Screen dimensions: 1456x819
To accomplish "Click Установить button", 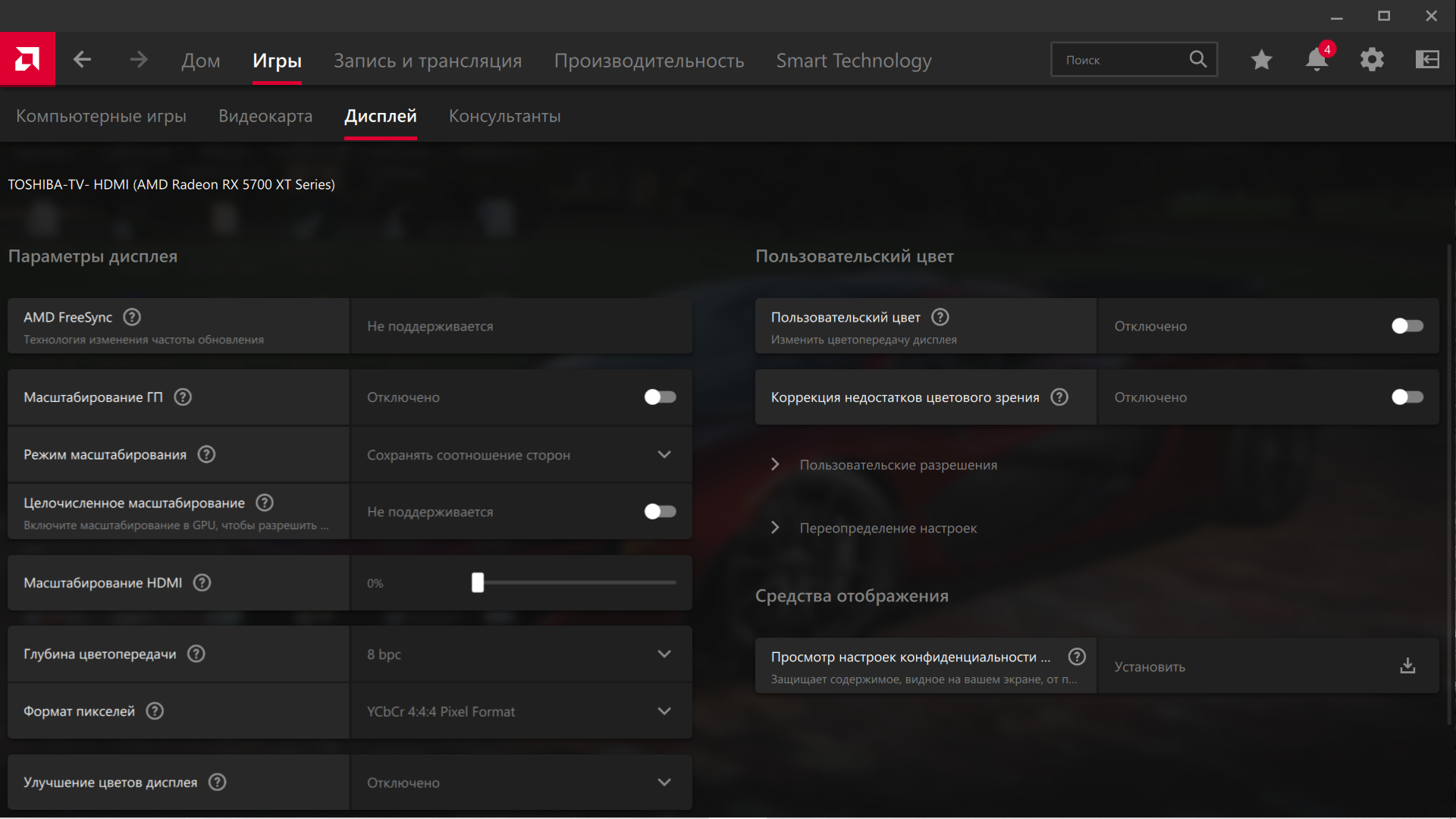I will coord(1150,667).
